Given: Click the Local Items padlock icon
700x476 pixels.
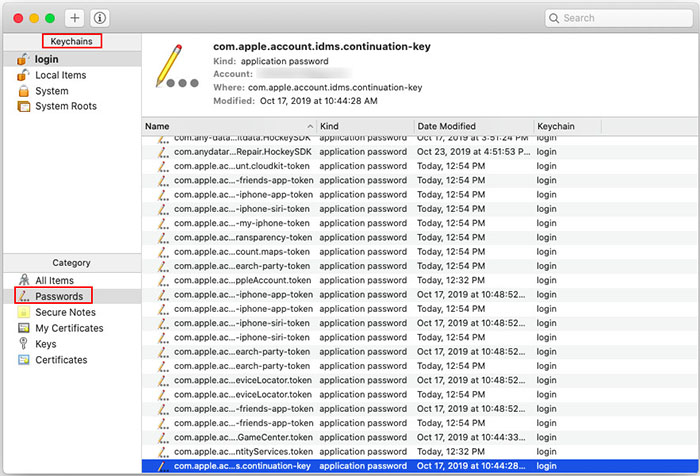Looking at the screenshot, I should coord(23,75).
